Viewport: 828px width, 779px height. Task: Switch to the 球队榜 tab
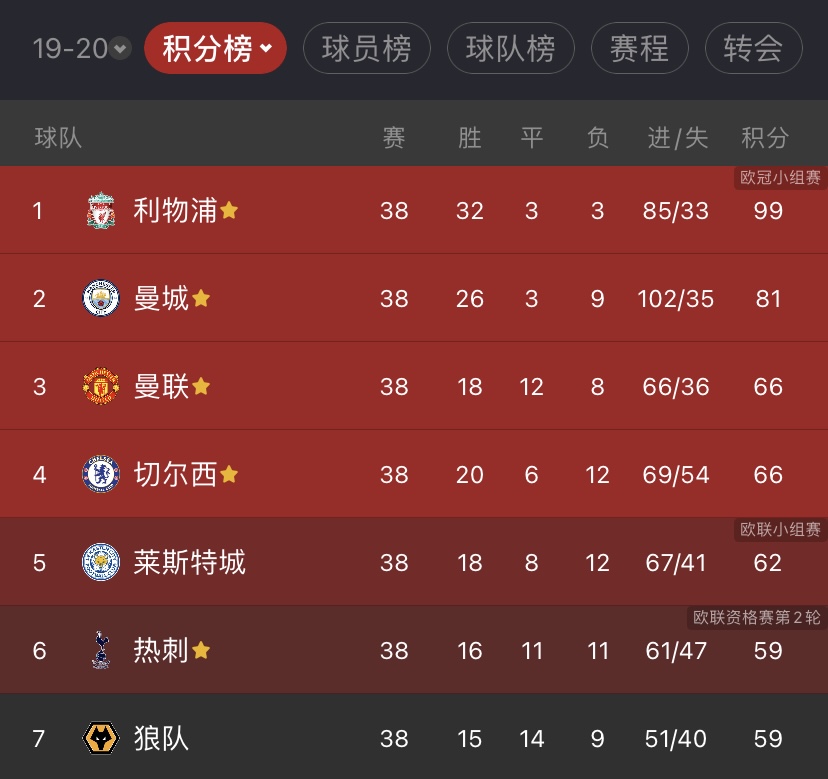coord(510,48)
